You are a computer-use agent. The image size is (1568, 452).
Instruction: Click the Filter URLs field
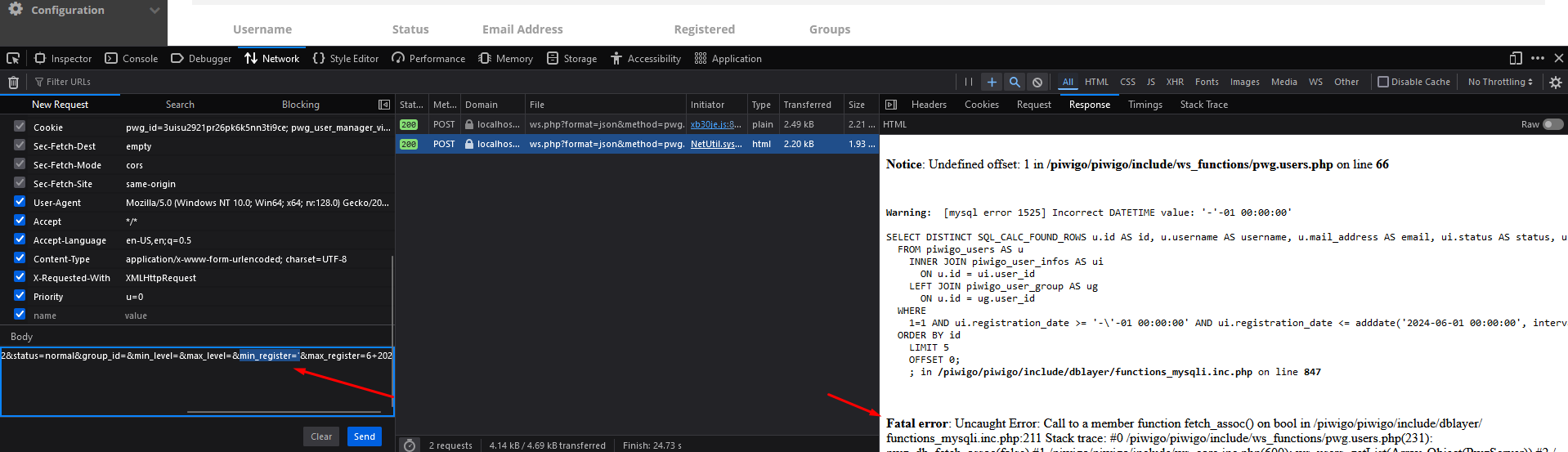click(x=491, y=82)
